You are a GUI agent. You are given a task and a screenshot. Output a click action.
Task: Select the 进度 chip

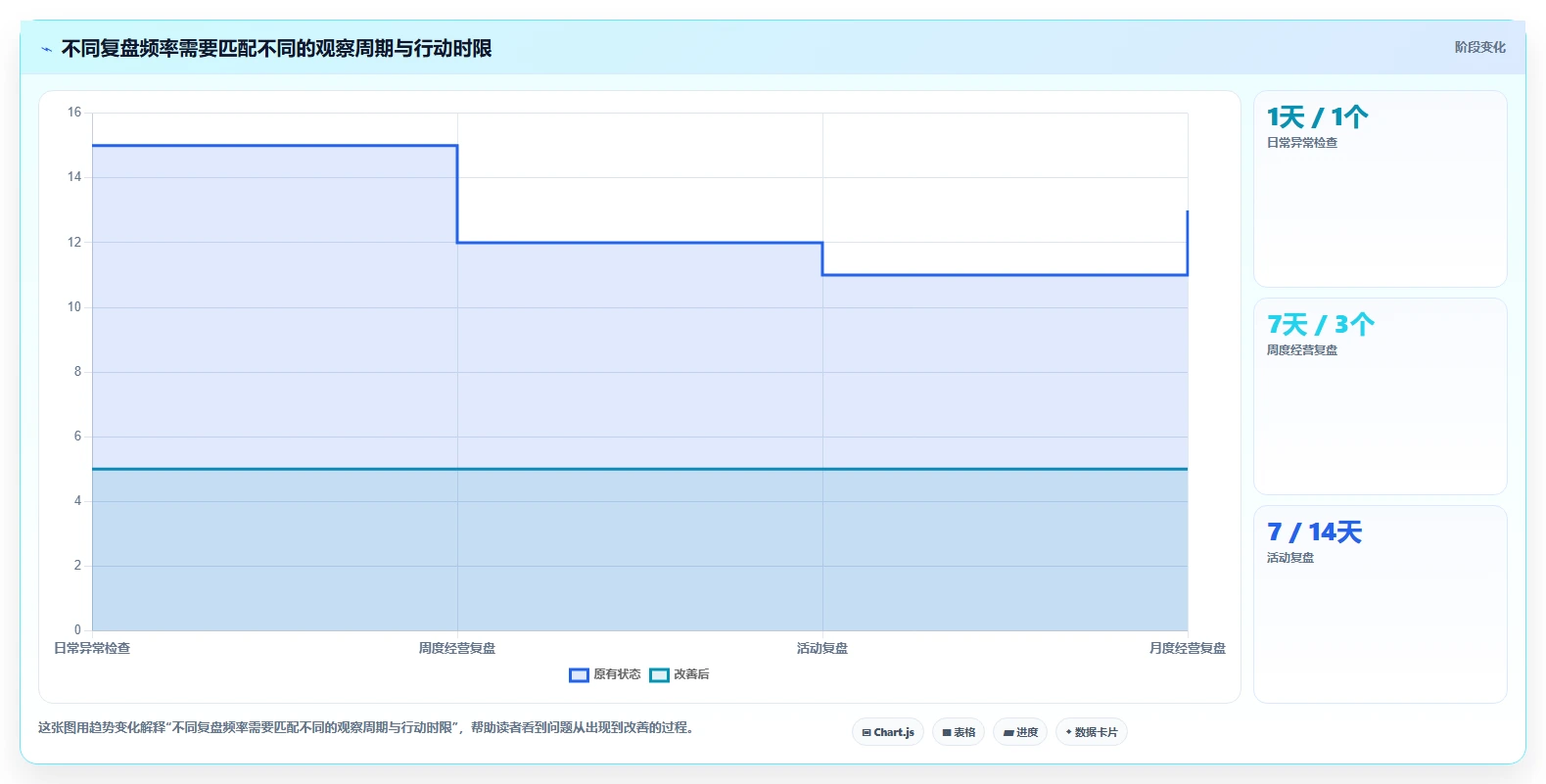click(1020, 732)
